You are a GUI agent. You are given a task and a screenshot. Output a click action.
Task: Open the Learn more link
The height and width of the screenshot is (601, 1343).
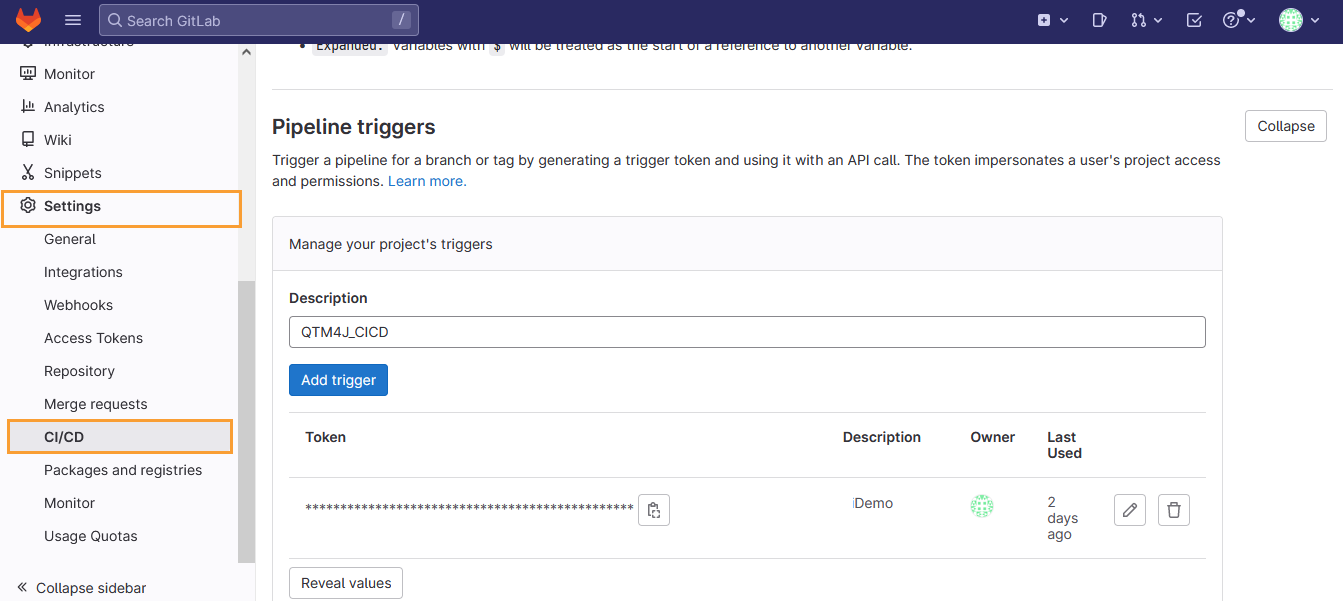tap(426, 181)
